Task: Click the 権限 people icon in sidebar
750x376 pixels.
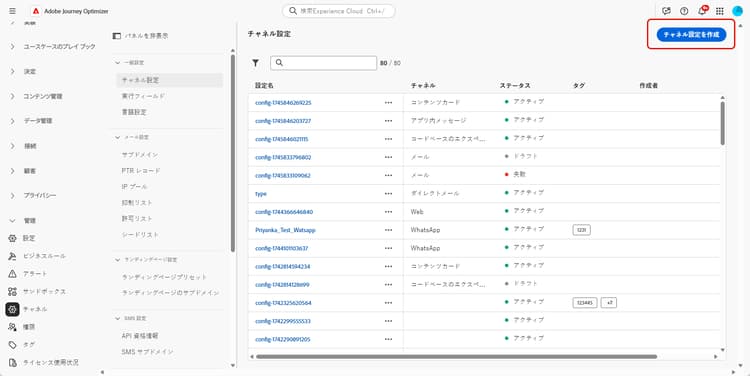Action: (x=12, y=327)
